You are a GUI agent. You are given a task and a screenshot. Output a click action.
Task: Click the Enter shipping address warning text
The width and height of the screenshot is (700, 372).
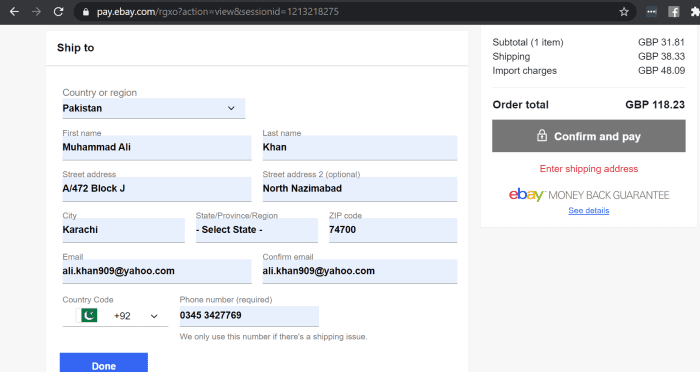[x=589, y=169]
